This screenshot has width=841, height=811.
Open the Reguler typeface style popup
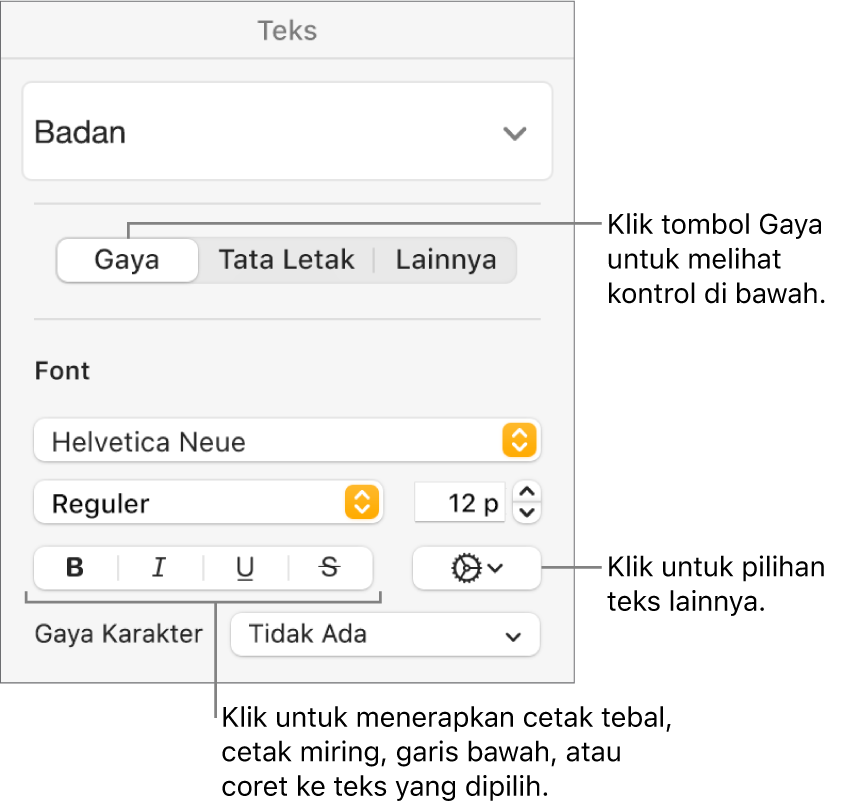208,503
